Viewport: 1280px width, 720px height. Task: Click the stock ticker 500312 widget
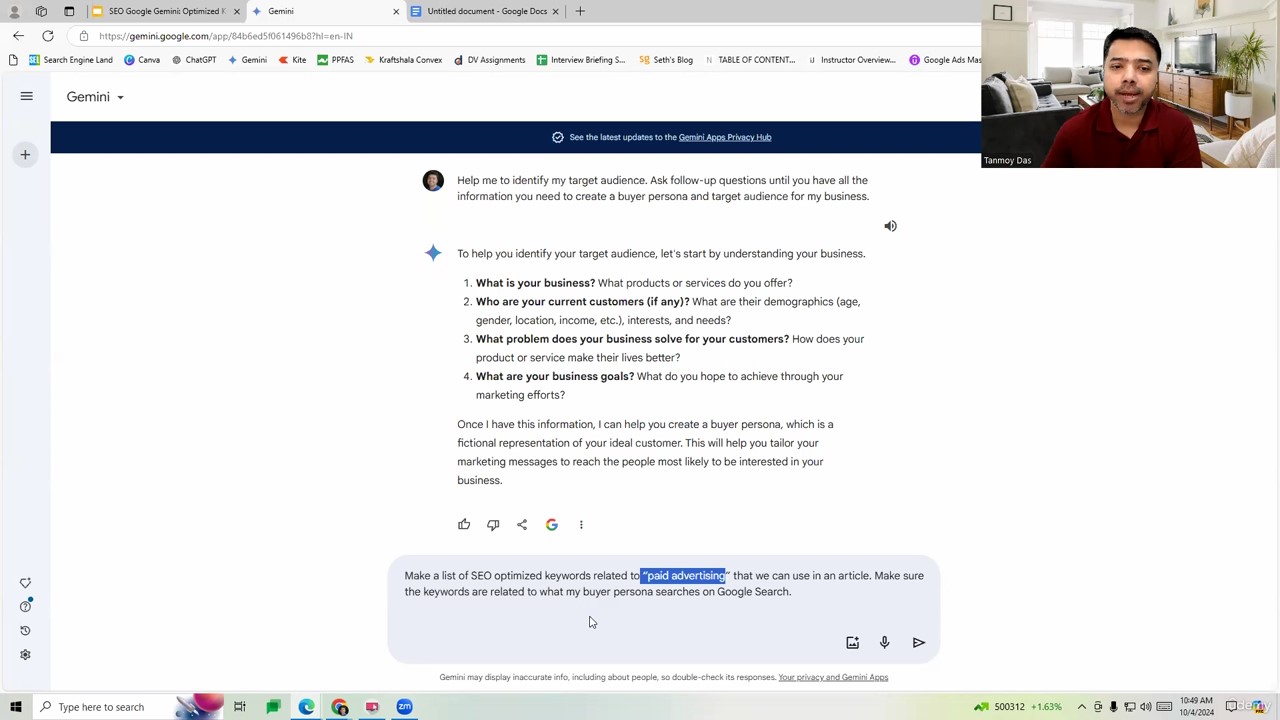click(1018, 707)
